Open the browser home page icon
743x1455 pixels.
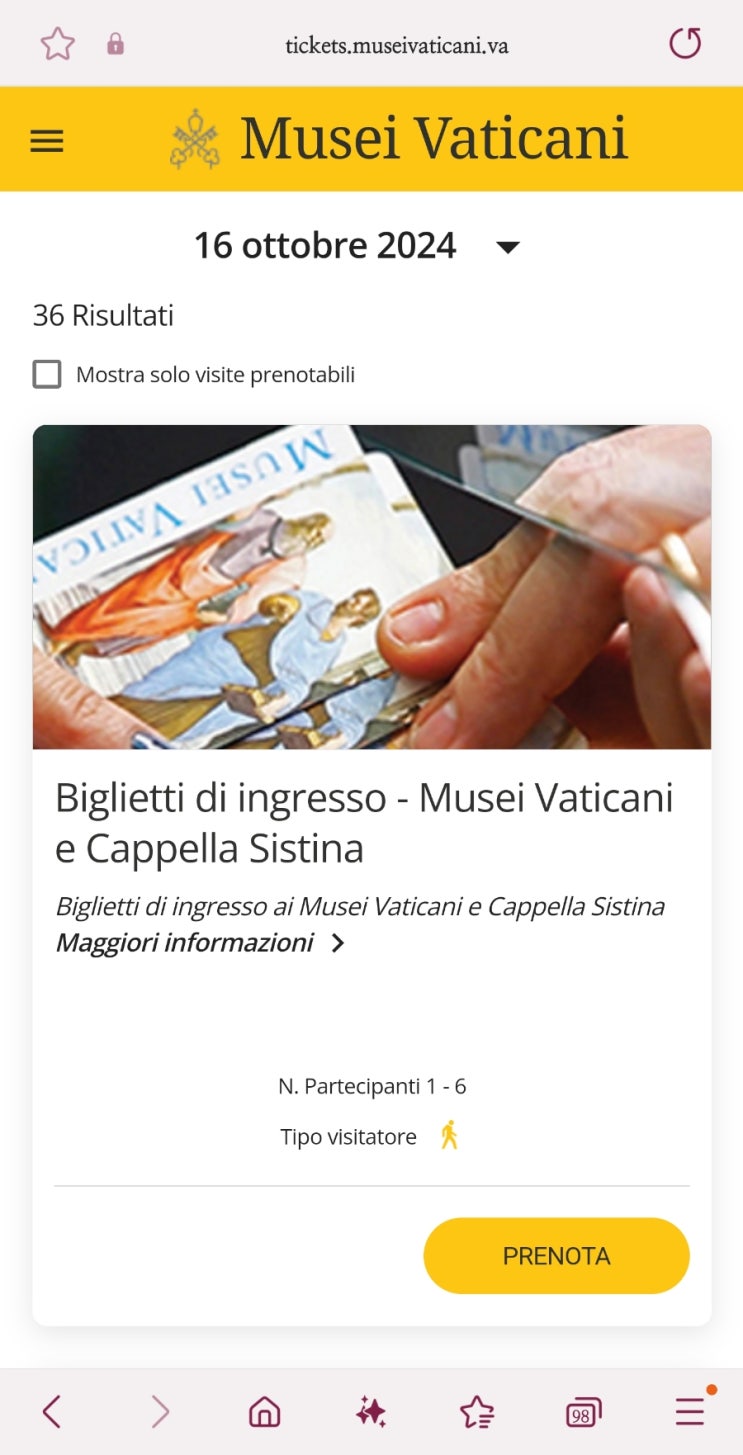[265, 1412]
